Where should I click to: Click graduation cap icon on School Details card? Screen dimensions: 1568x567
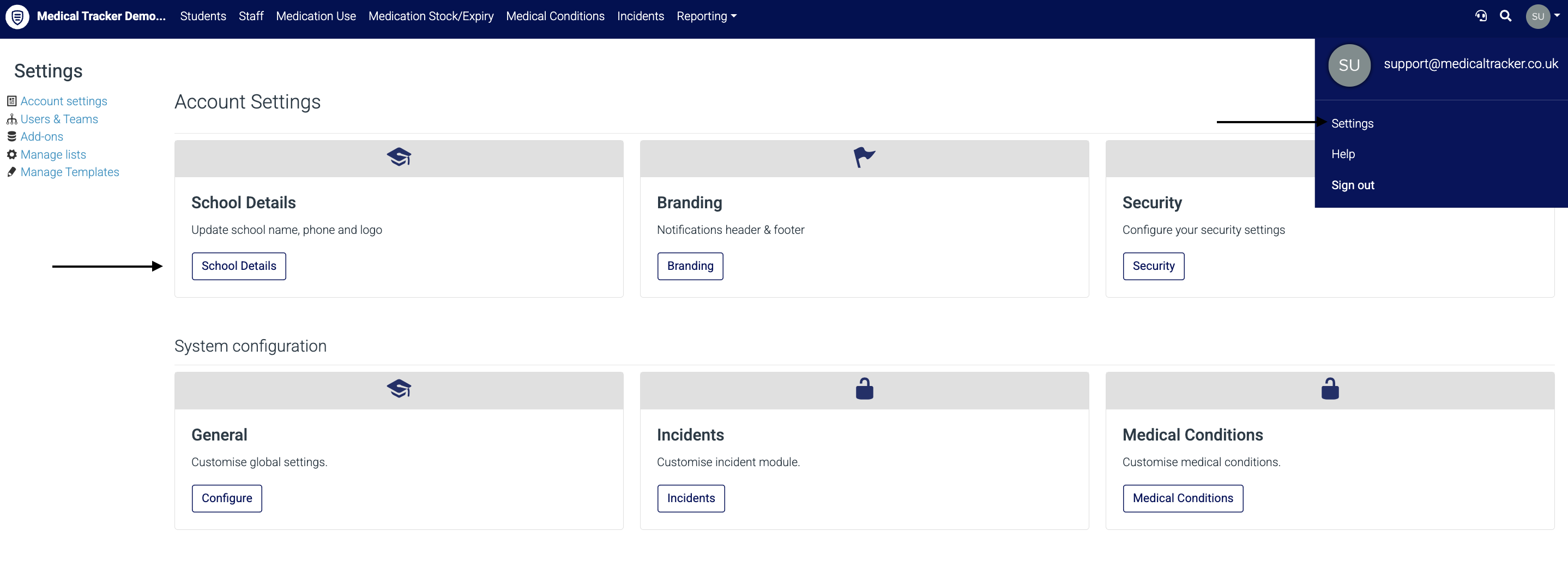coord(399,157)
